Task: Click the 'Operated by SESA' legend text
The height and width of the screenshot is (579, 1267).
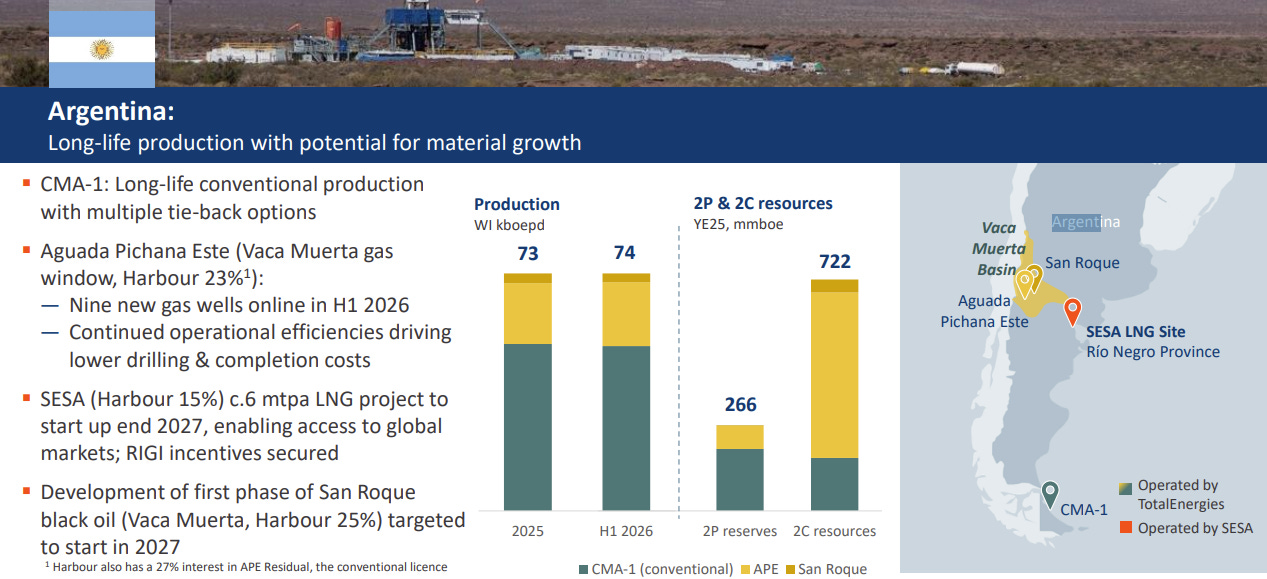Action: (1195, 528)
